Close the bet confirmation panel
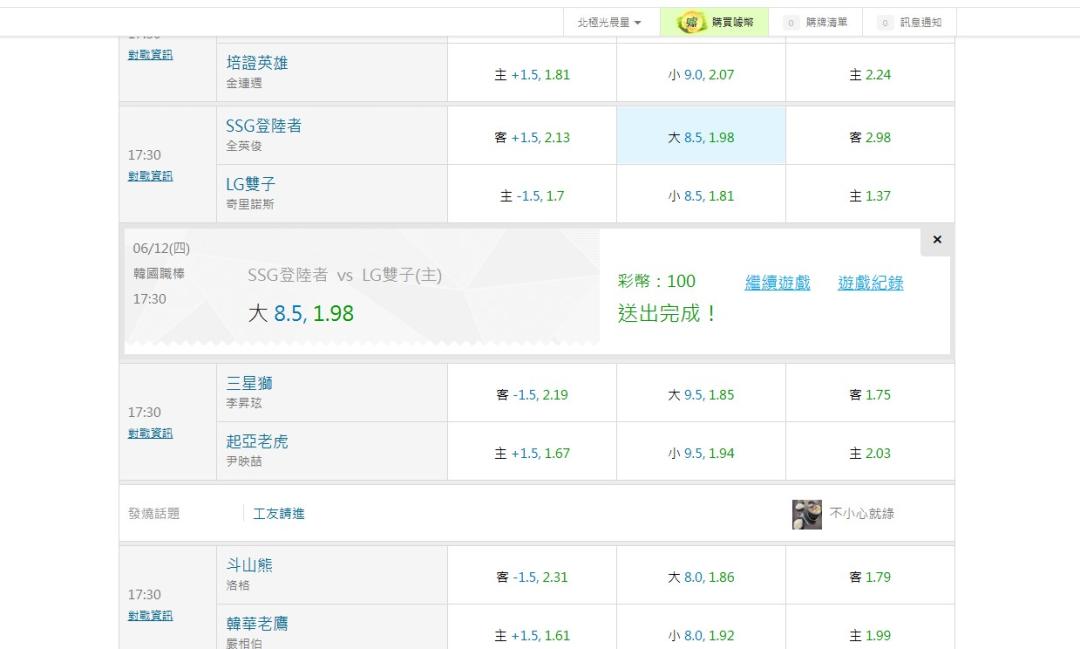1080x649 pixels. pos(936,240)
